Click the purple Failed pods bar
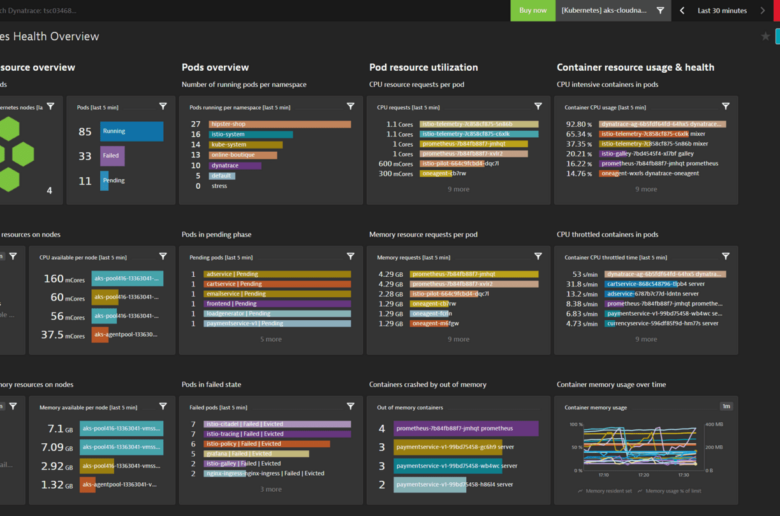Viewport: 780px width, 516px height. coord(112,156)
